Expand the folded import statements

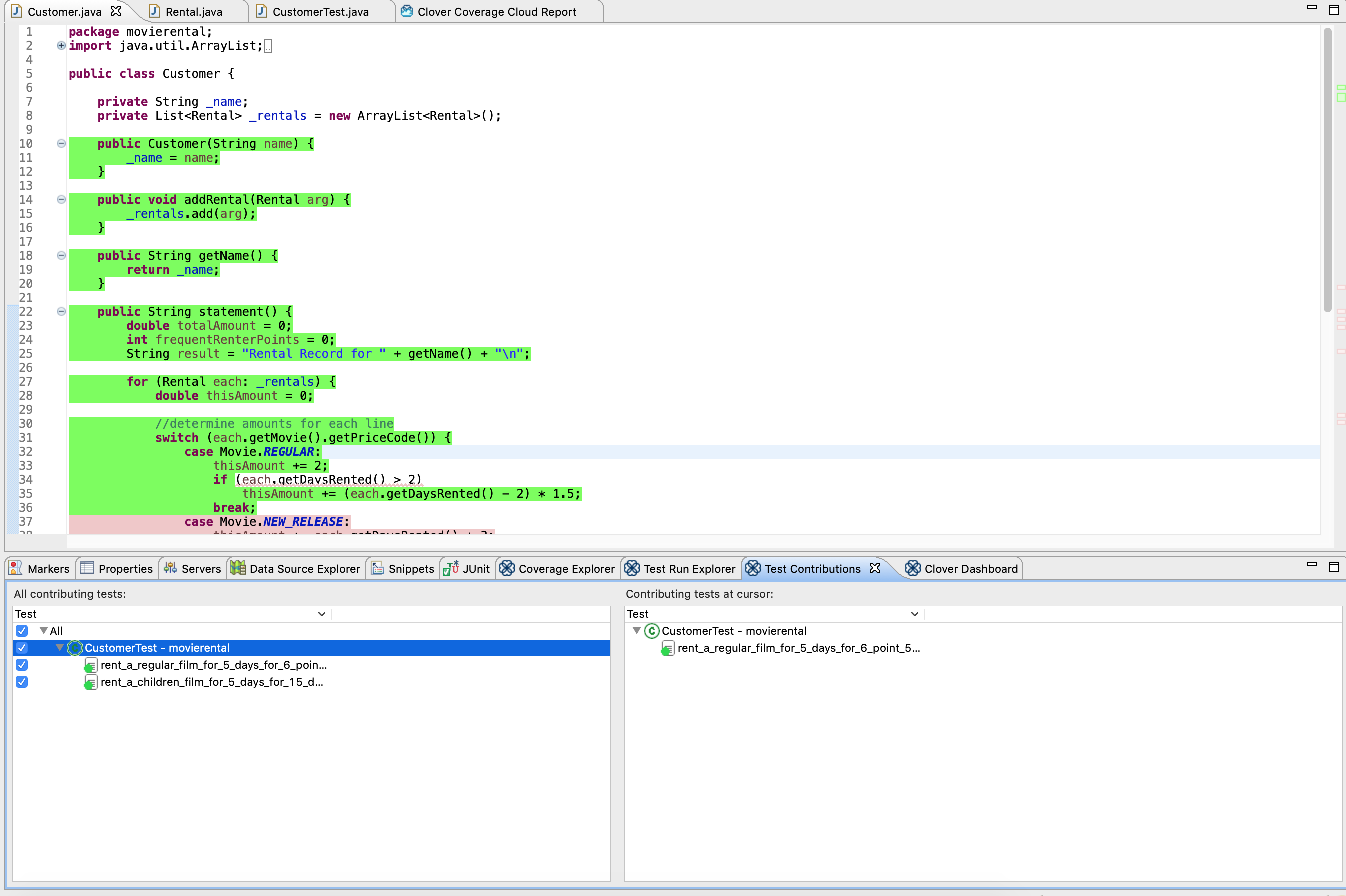[61, 45]
